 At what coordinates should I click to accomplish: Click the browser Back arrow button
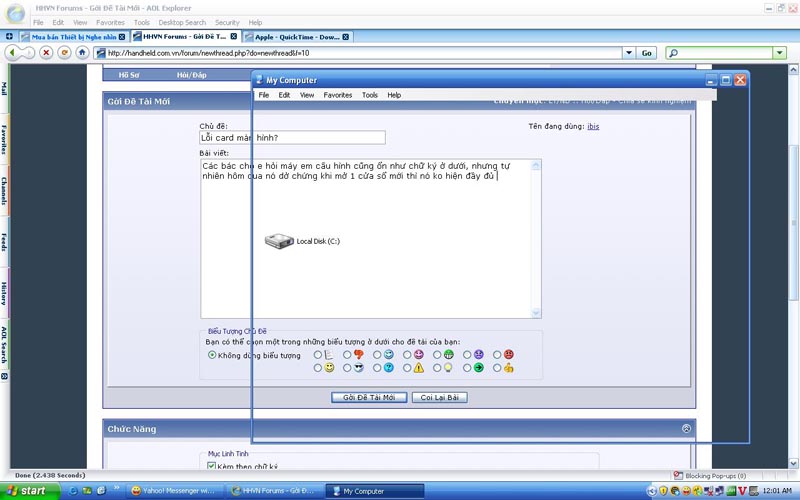pos(13,52)
